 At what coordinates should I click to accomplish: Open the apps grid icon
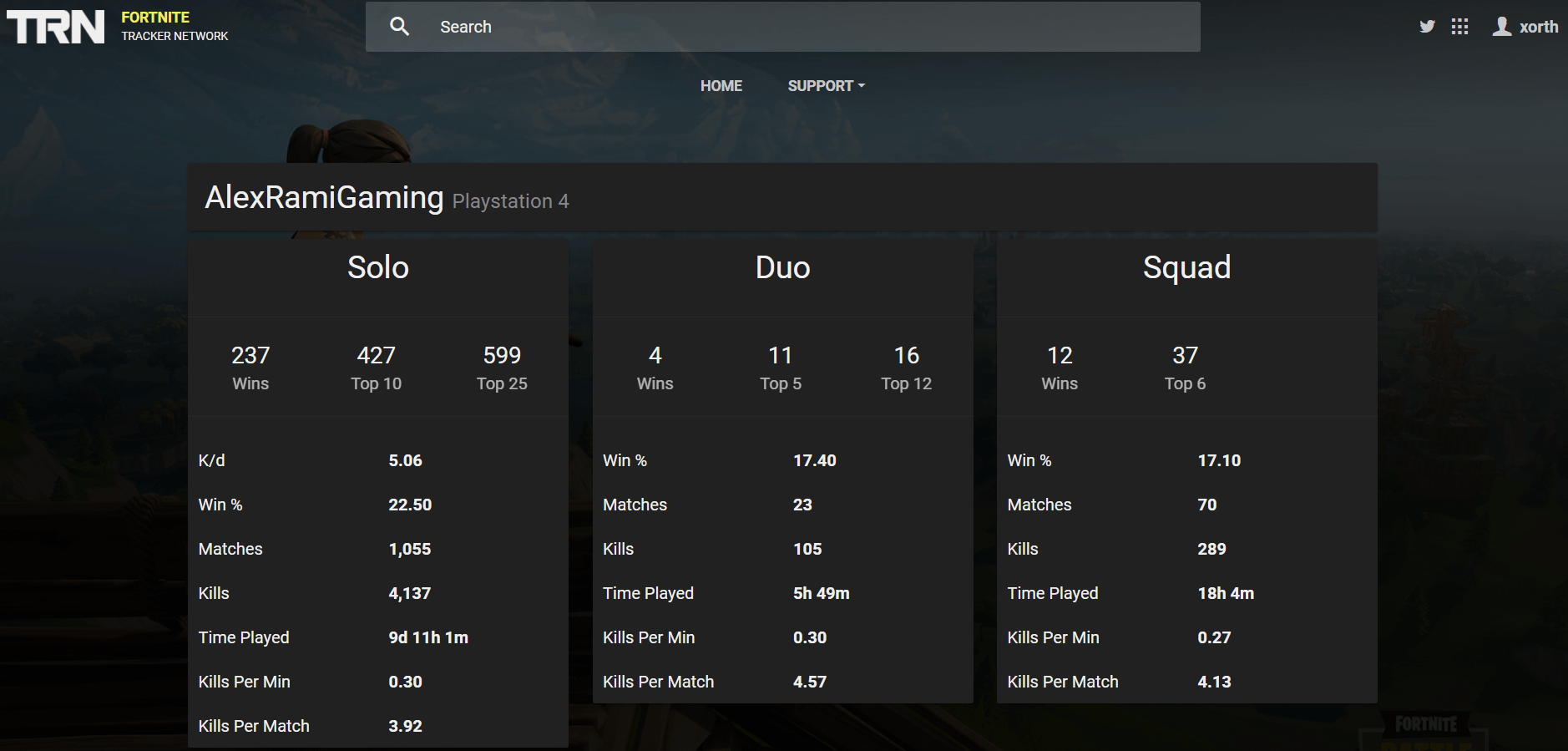1459,27
